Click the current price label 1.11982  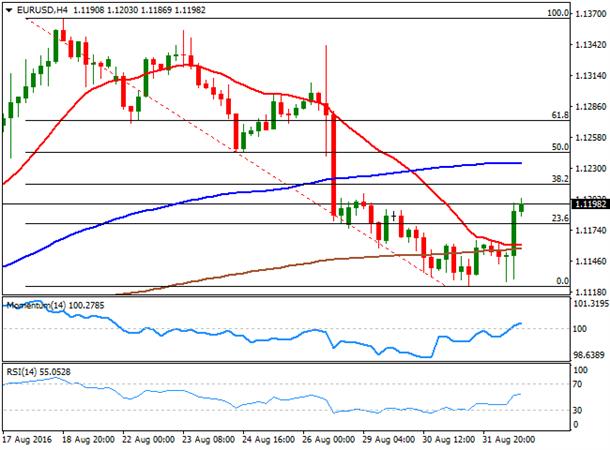591,204
